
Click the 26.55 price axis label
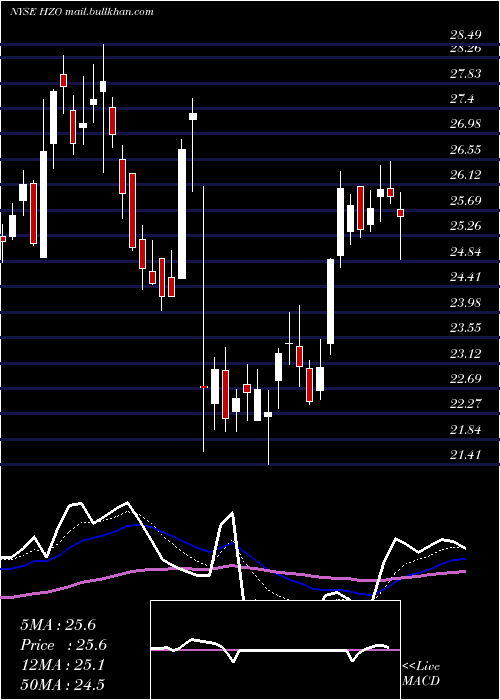tap(466, 150)
